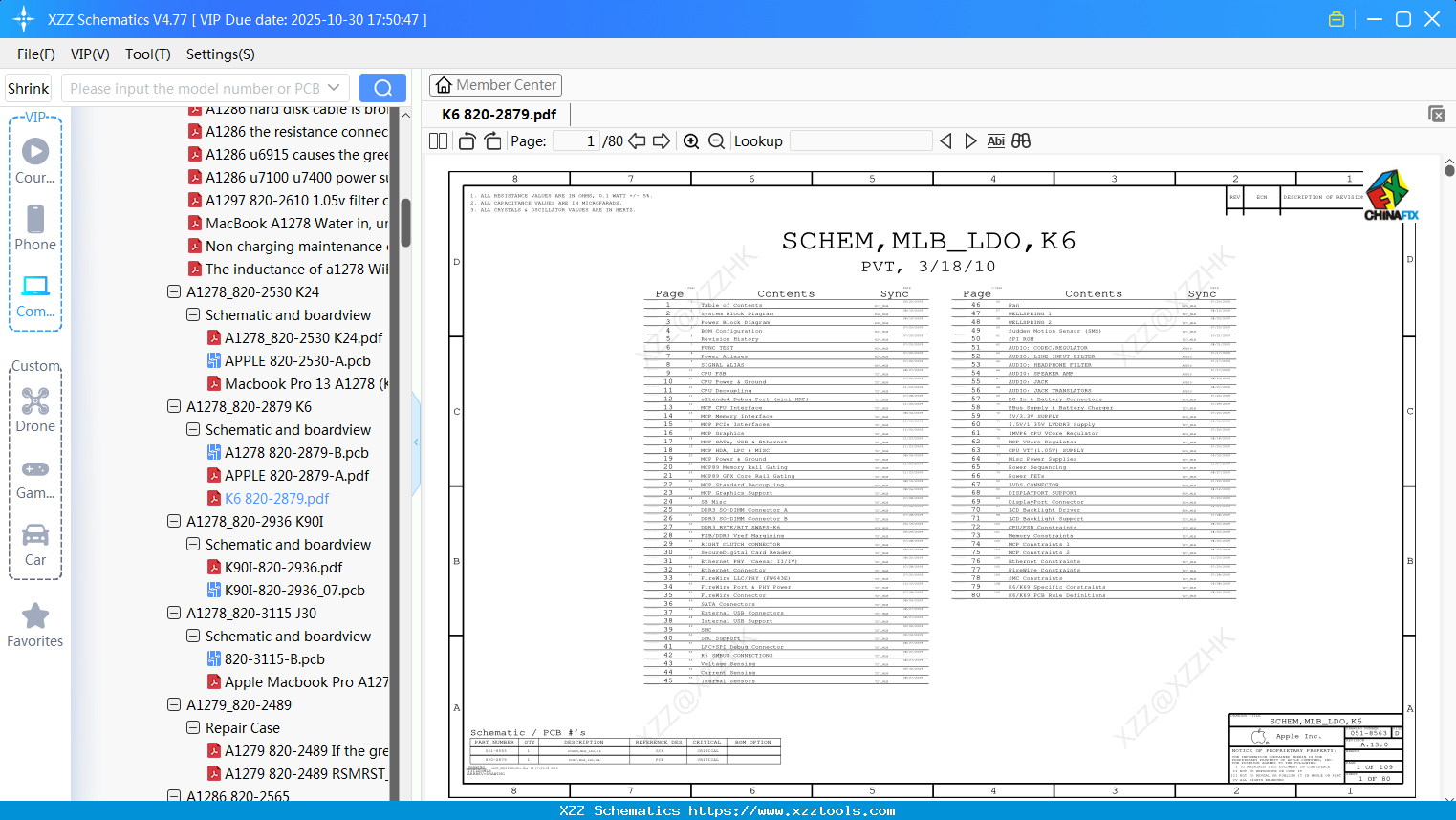Click the binoculars search icon
Screen dimensions: 1456x820
tap(1021, 141)
